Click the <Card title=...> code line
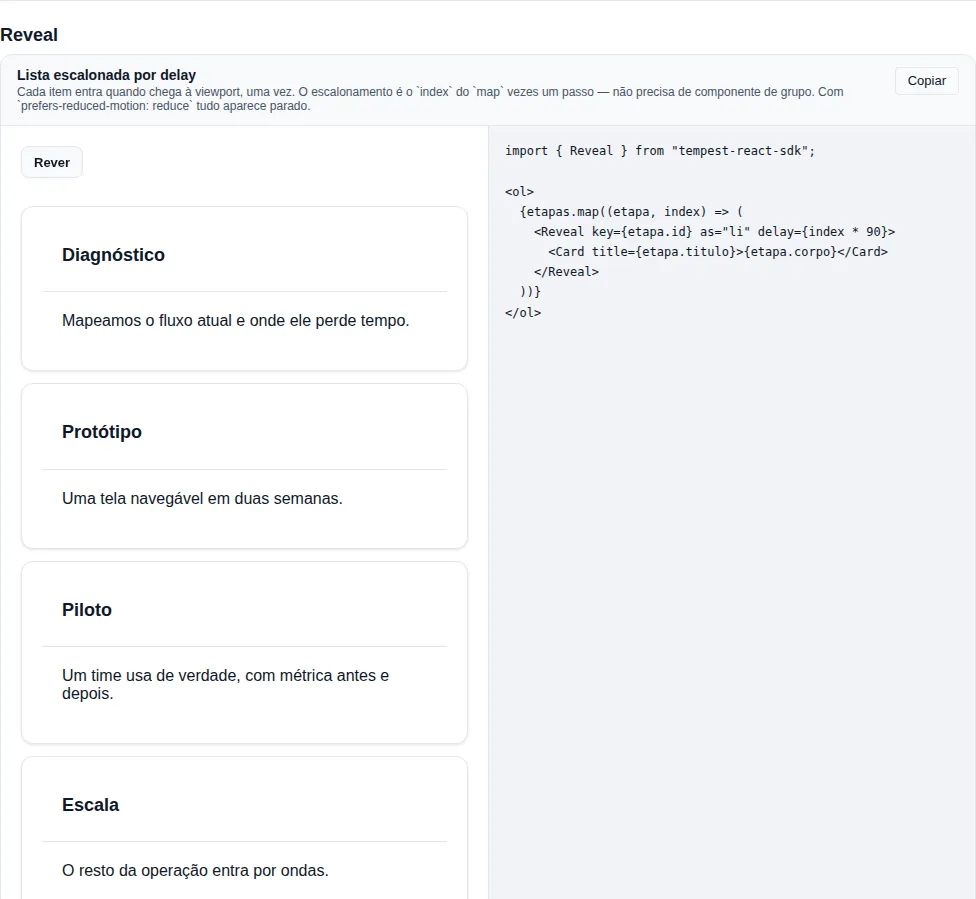The height and width of the screenshot is (899, 976). [x=718, y=252]
